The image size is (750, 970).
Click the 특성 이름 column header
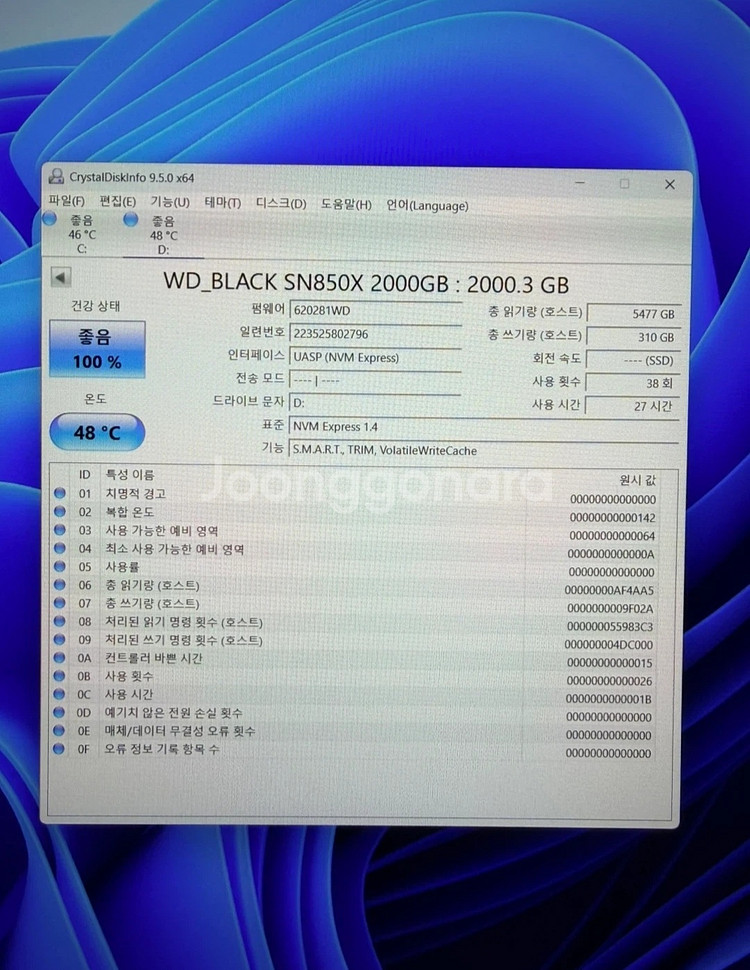click(x=129, y=474)
